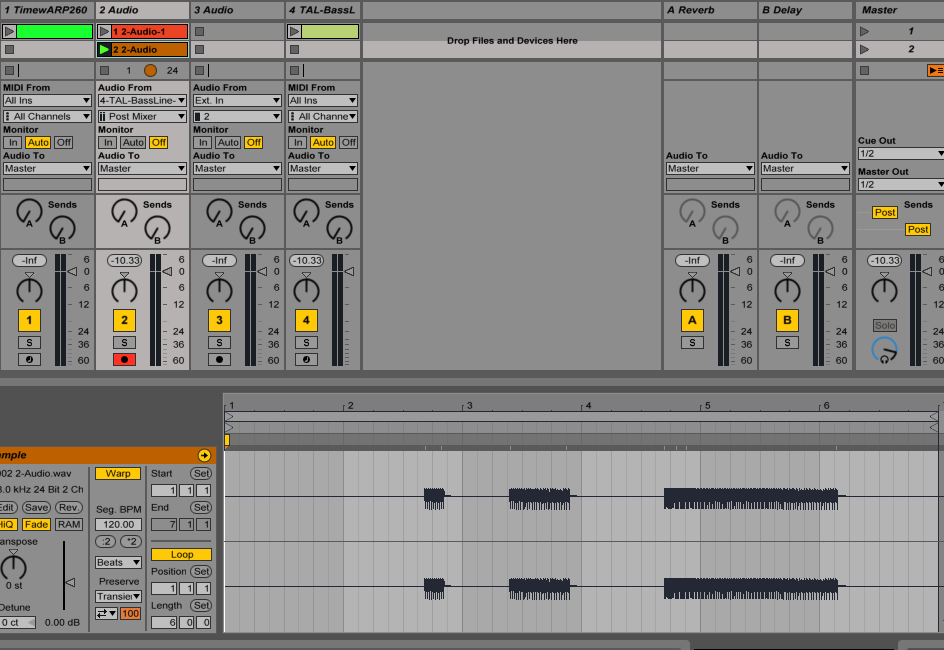Viewport: 944px width, 650px height.
Task: Open All Channels dropdown on track 1
Action: (x=47, y=116)
